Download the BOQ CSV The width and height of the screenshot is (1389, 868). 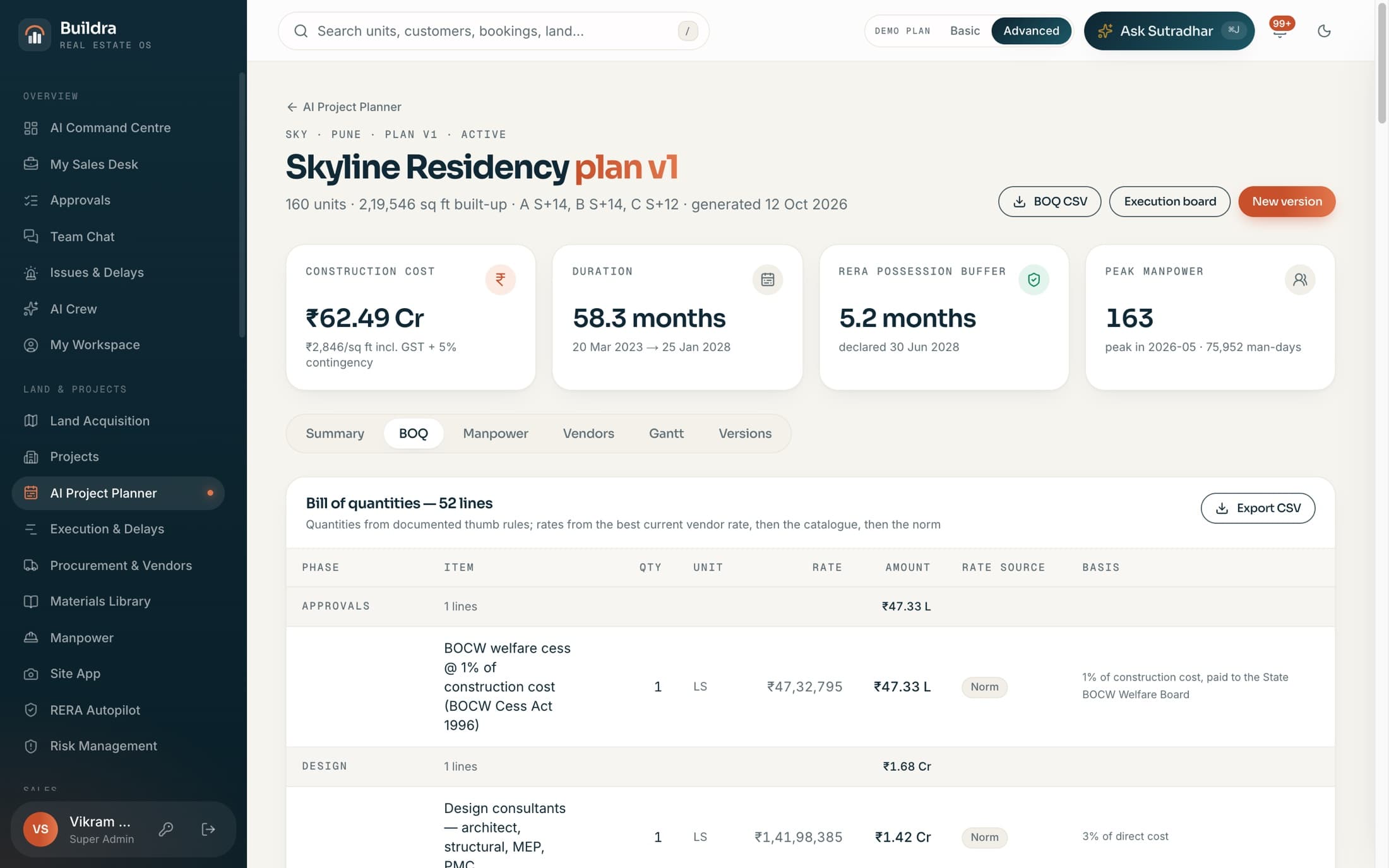coord(1049,201)
